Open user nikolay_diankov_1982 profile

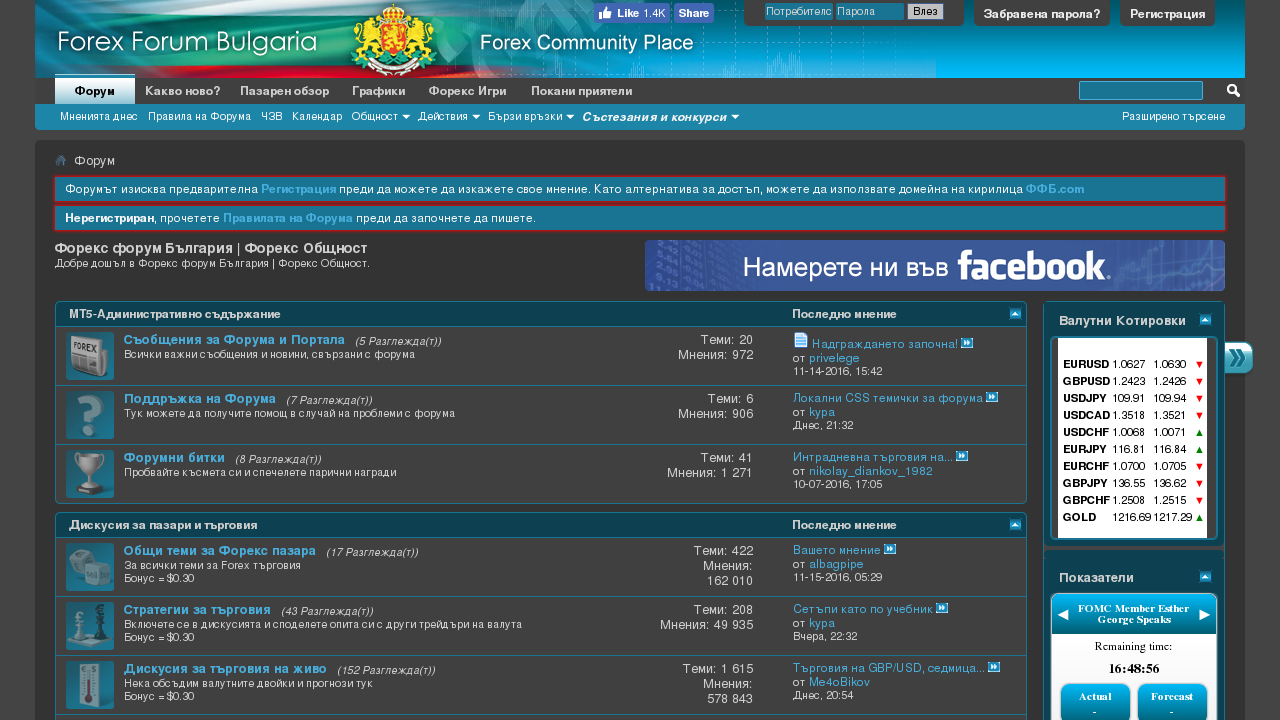point(870,471)
